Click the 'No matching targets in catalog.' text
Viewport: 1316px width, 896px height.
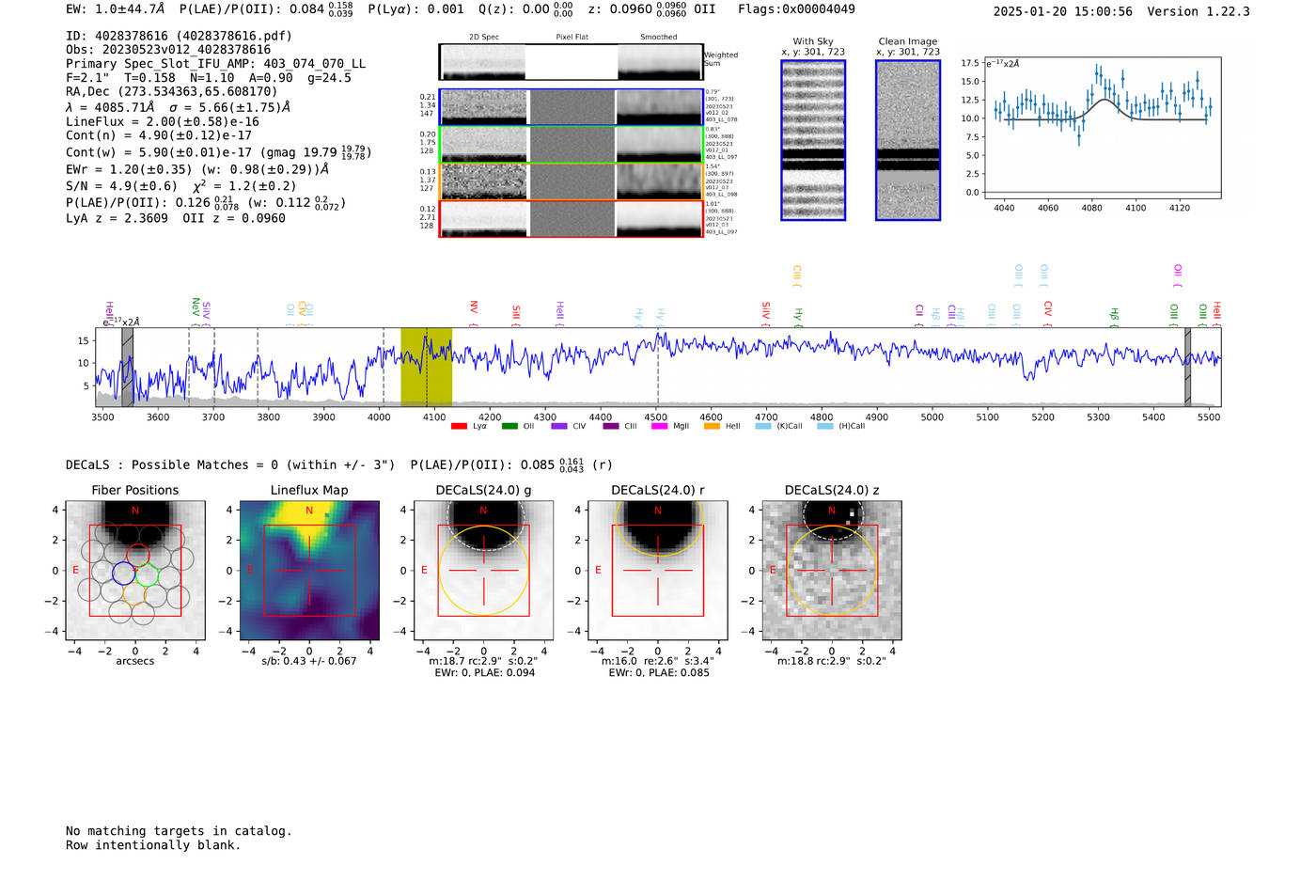coord(179,831)
